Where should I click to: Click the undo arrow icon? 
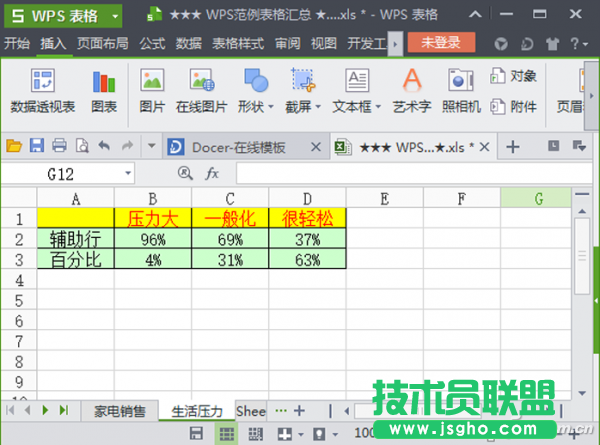(x=104, y=146)
